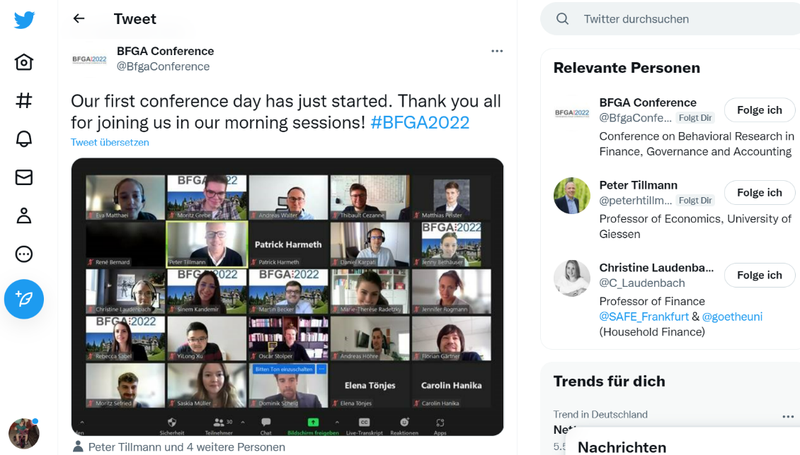The width and height of the screenshot is (800, 455).
Task: Click the Trend in Deutschland entry label
Action: coord(601,414)
